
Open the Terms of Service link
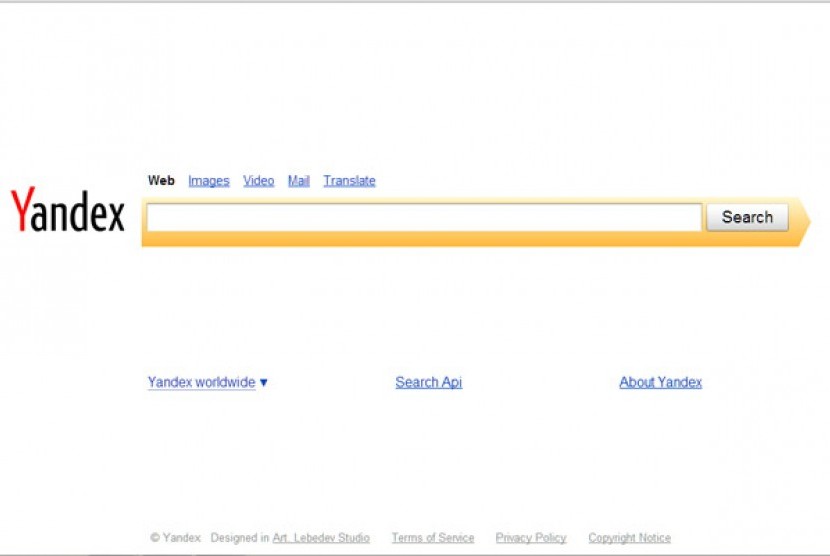(x=433, y=538)
